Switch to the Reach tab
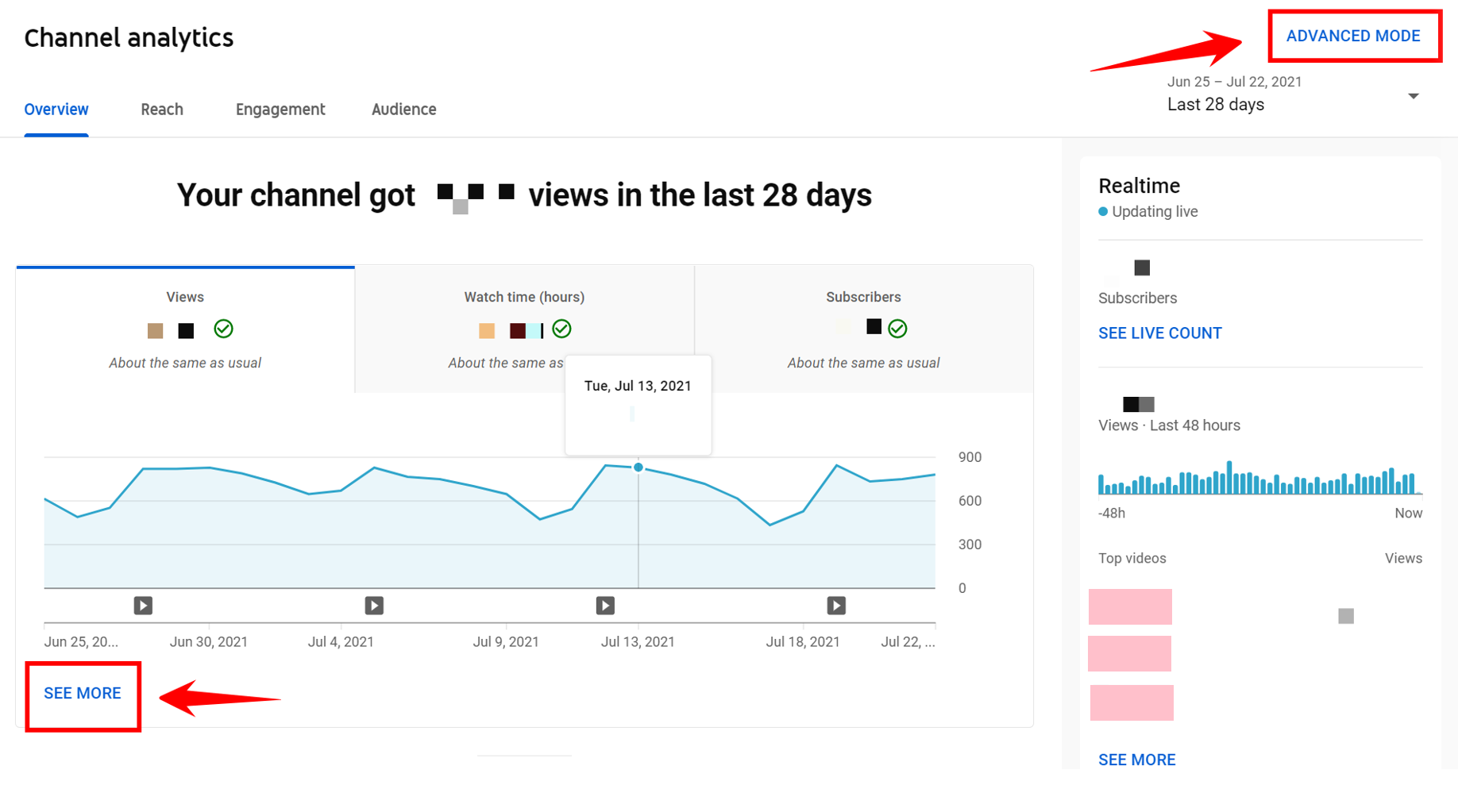Image resolution: width=1458 pixels, height=812 pixels. tap(162, 110)
